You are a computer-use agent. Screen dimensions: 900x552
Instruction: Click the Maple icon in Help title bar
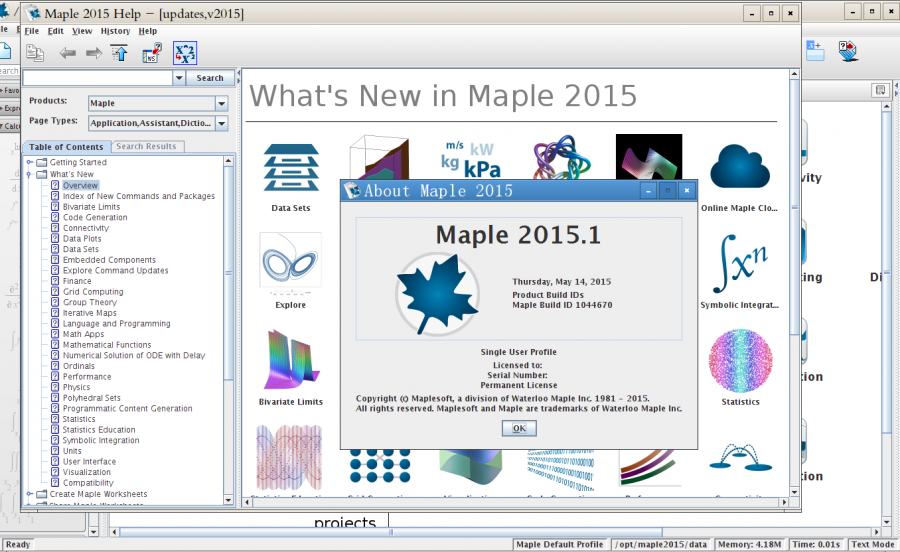(x=34, y=13)
